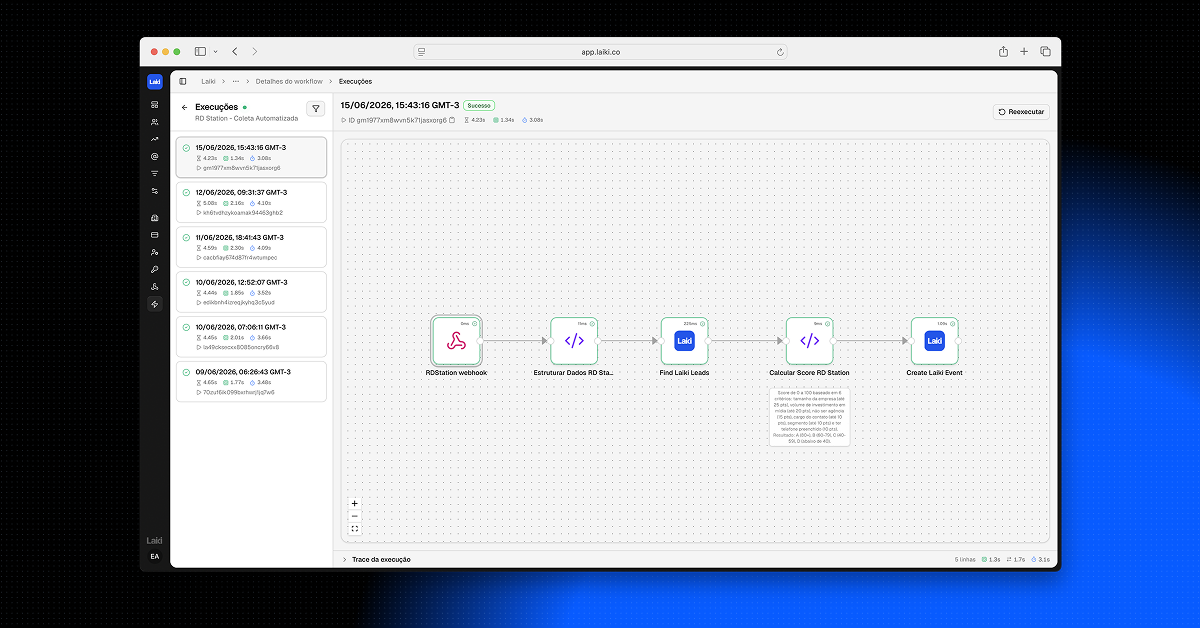The image size is (1200, 628).
Task: Open the contacts people icon in the sidebar
Action: (155, 121)
